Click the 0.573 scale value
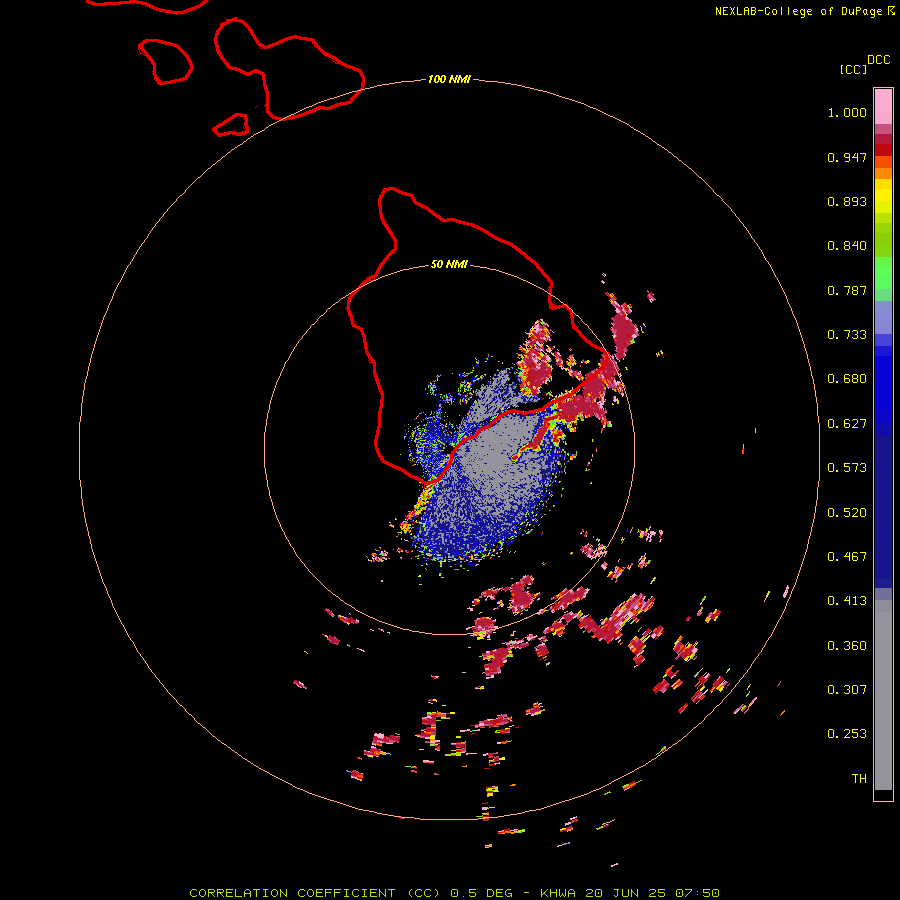The image size is (900, 900). pos(847,468)
